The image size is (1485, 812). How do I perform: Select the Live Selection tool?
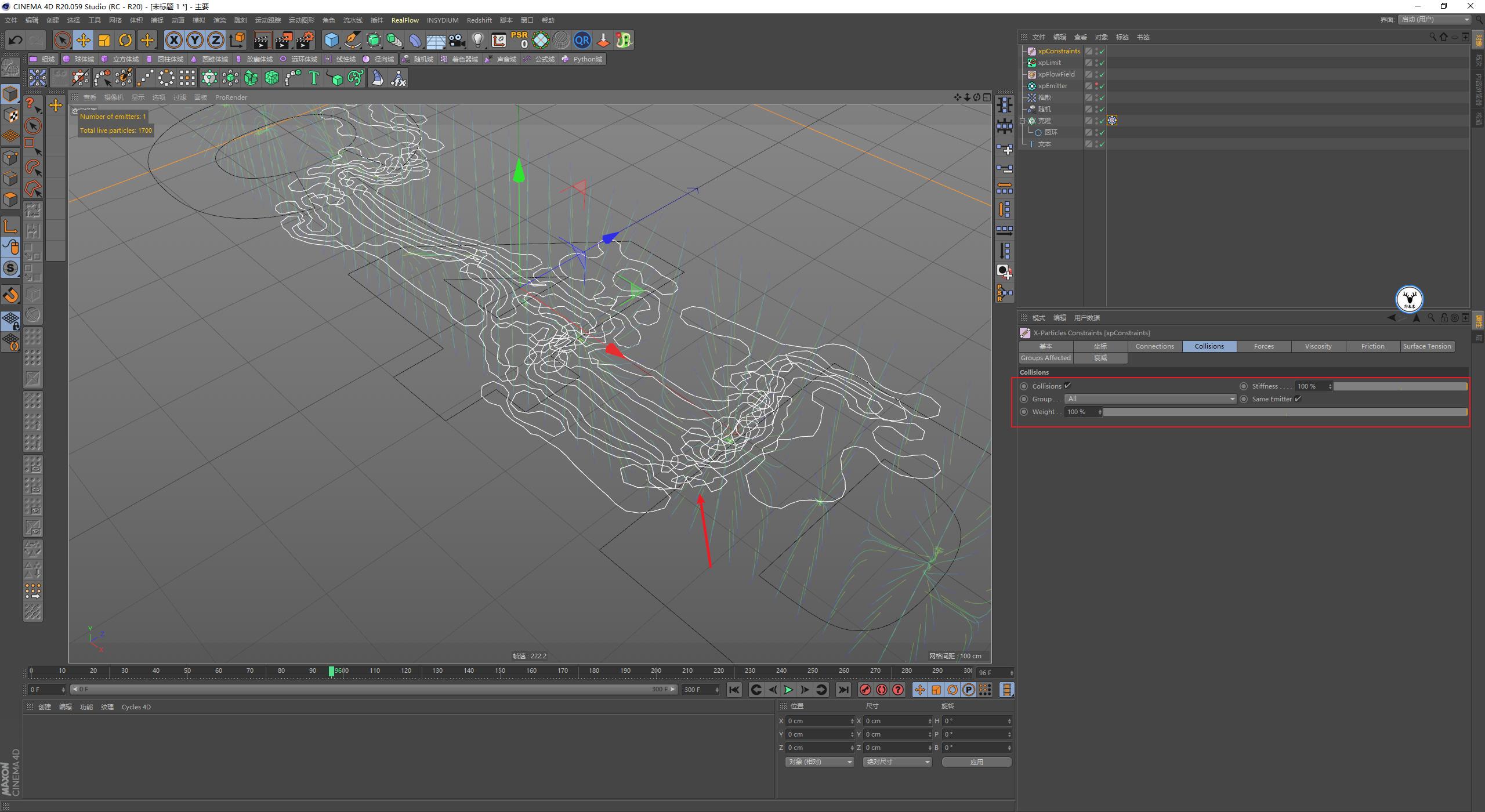click(61, 40)
